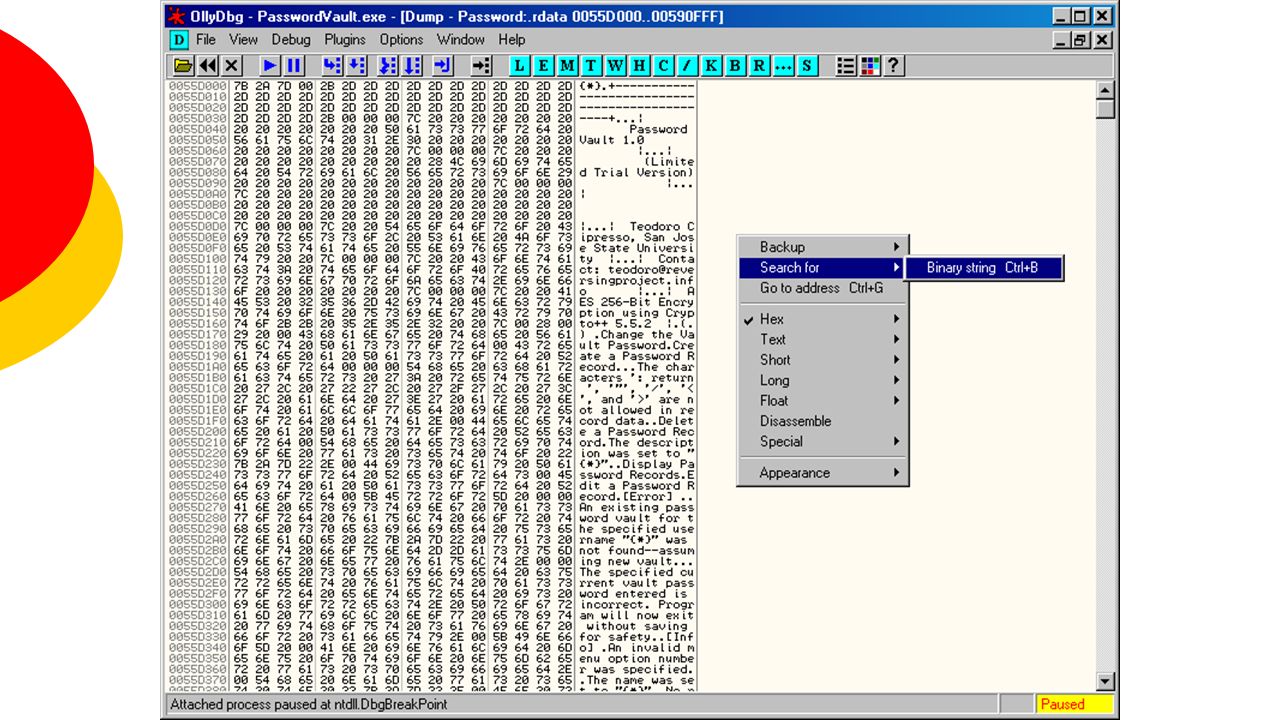Image resolution: width=1280 pixels, height=720 pixels.
Task: Expand the Appearance submenu
Action: pos(822,472)
